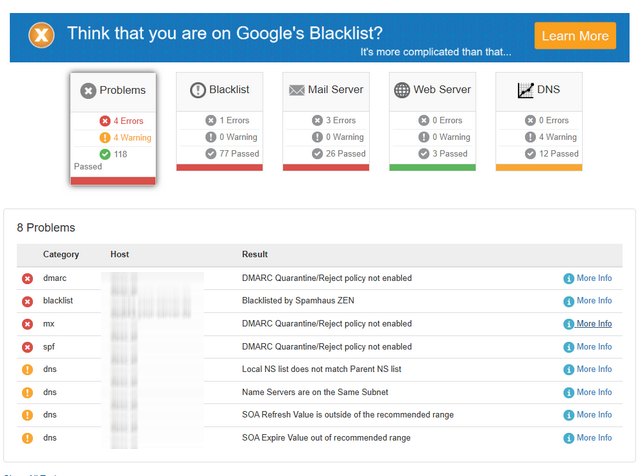Click the Web Server globe icon
640x476 pixels.
click(x=403, y=90)
